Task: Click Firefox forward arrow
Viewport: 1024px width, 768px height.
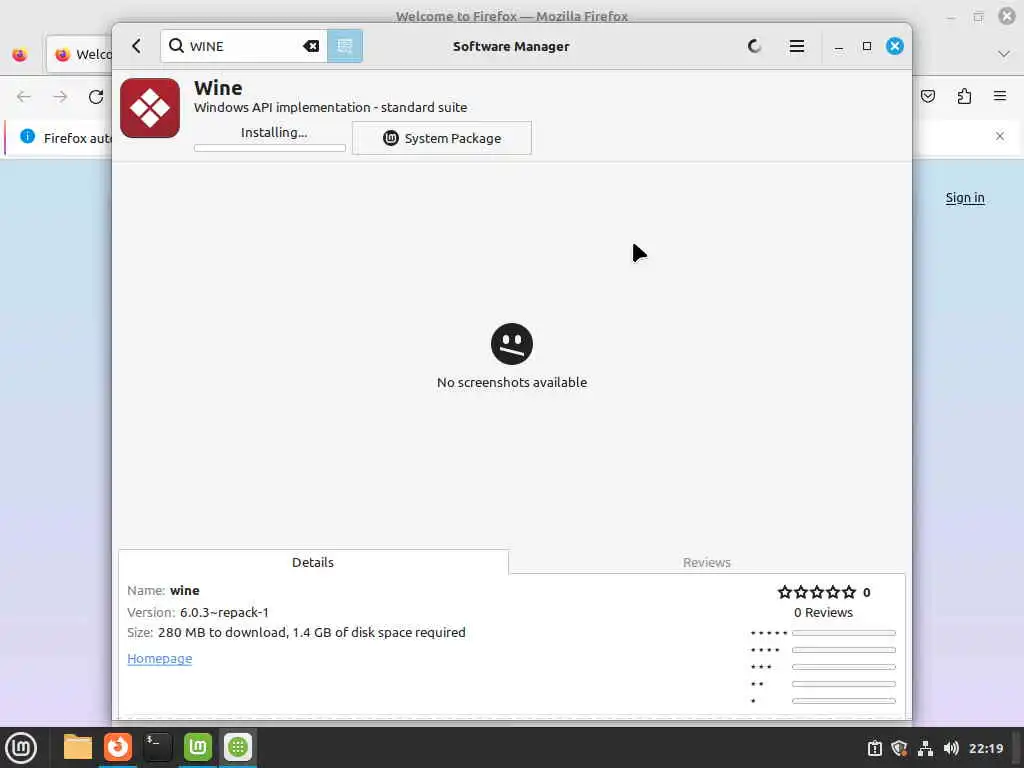Action: tap(60, 97)
